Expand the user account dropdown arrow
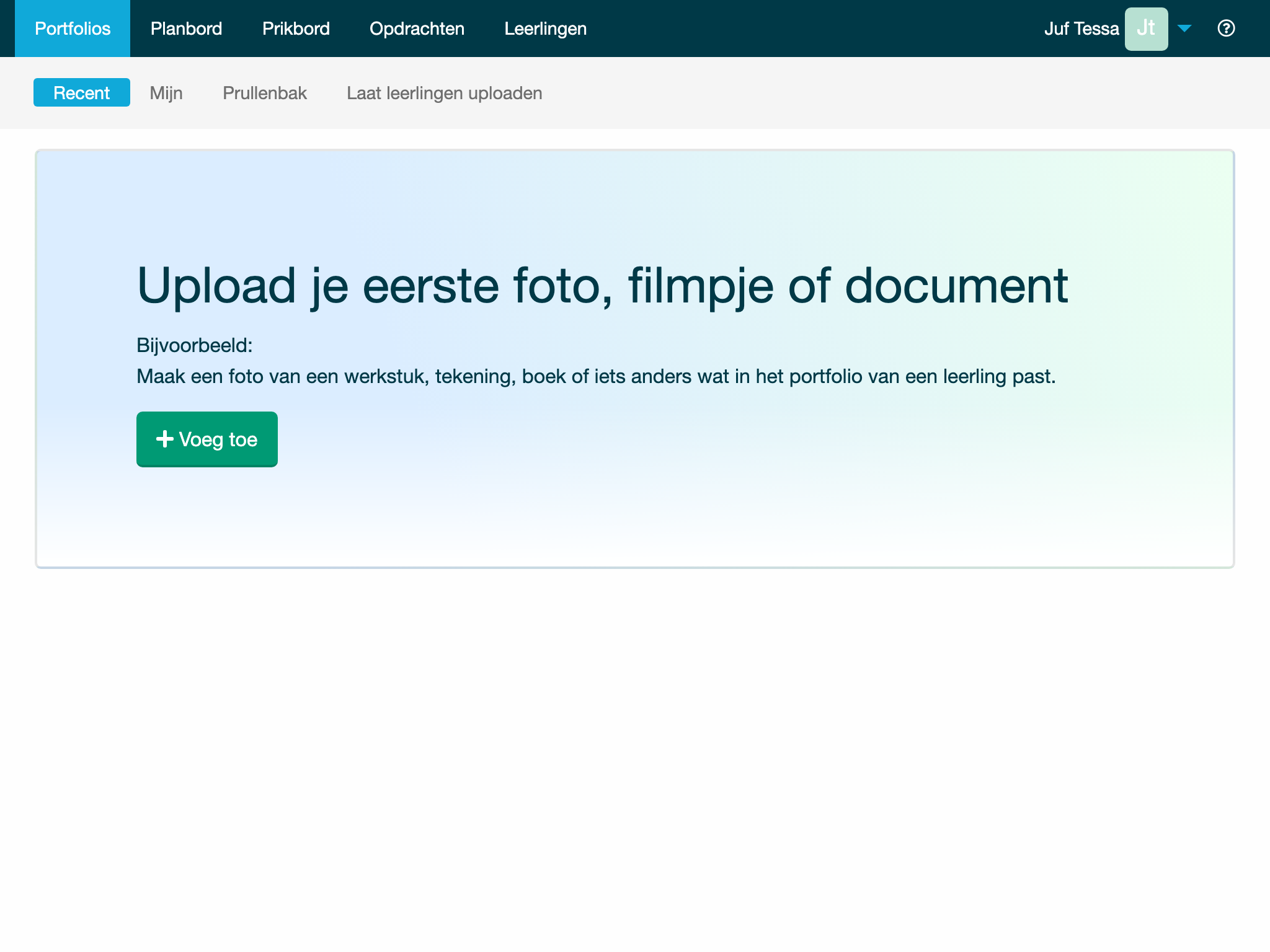Screen dimensions: 1270x952 pyautogui.click(x=1184, y=29)
